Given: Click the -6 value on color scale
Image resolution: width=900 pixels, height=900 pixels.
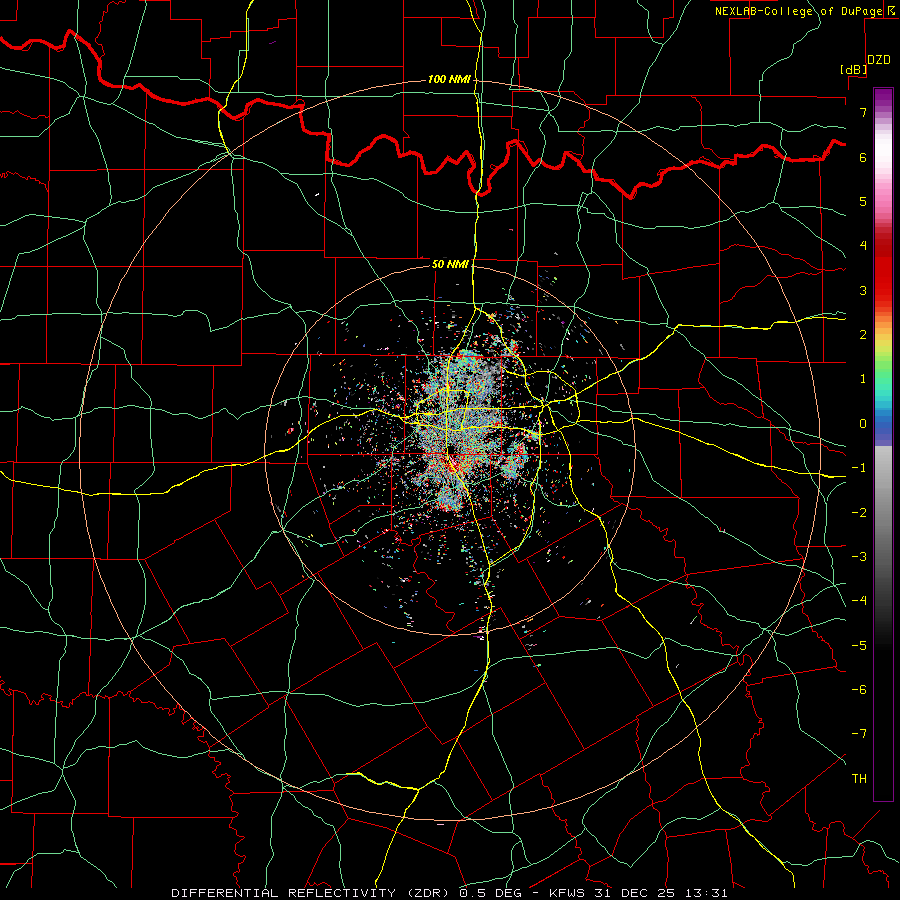Looking at the screenshot, I should point(859,690).
